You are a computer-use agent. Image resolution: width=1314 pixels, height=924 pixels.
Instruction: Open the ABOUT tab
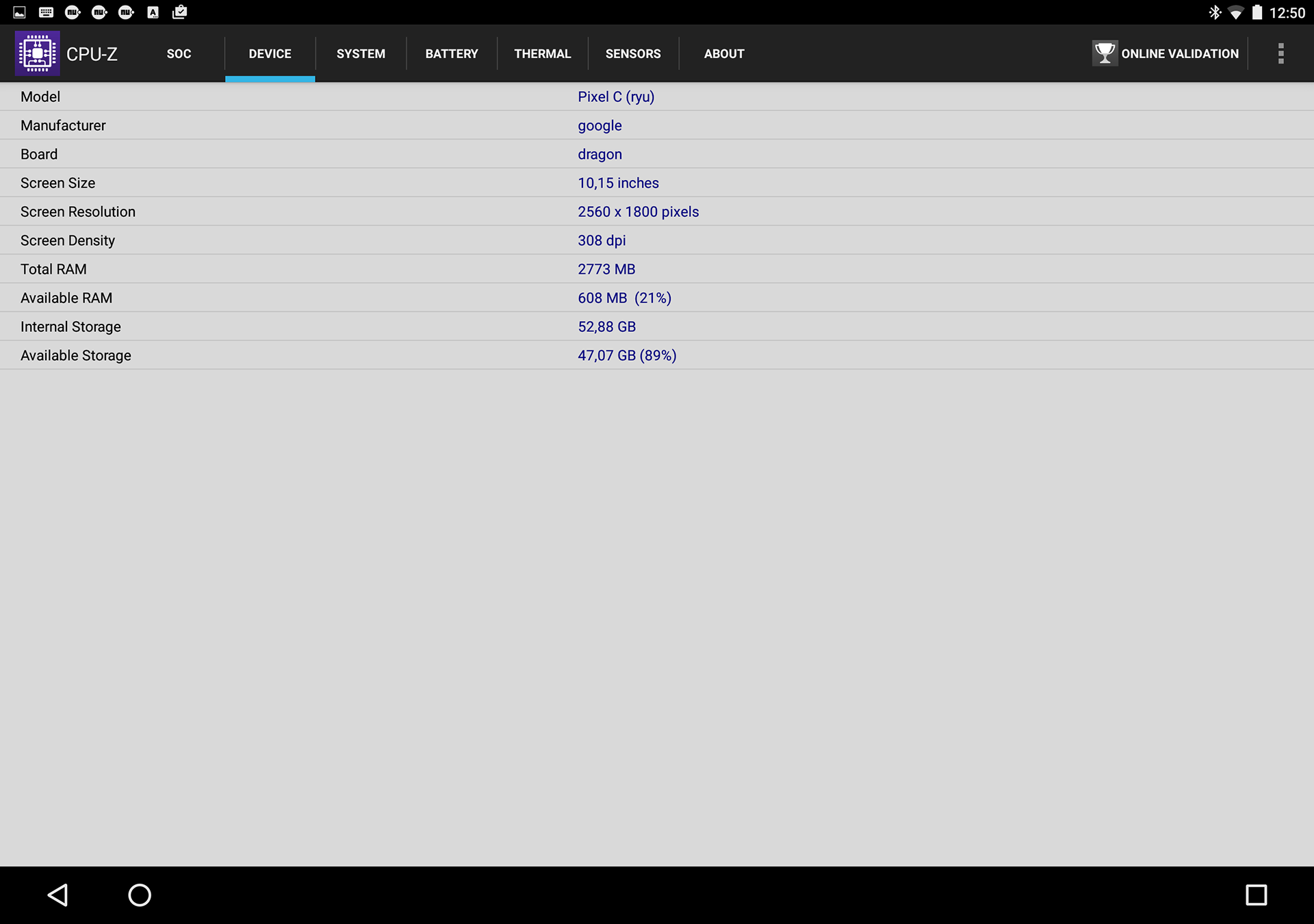coord(724,53)
